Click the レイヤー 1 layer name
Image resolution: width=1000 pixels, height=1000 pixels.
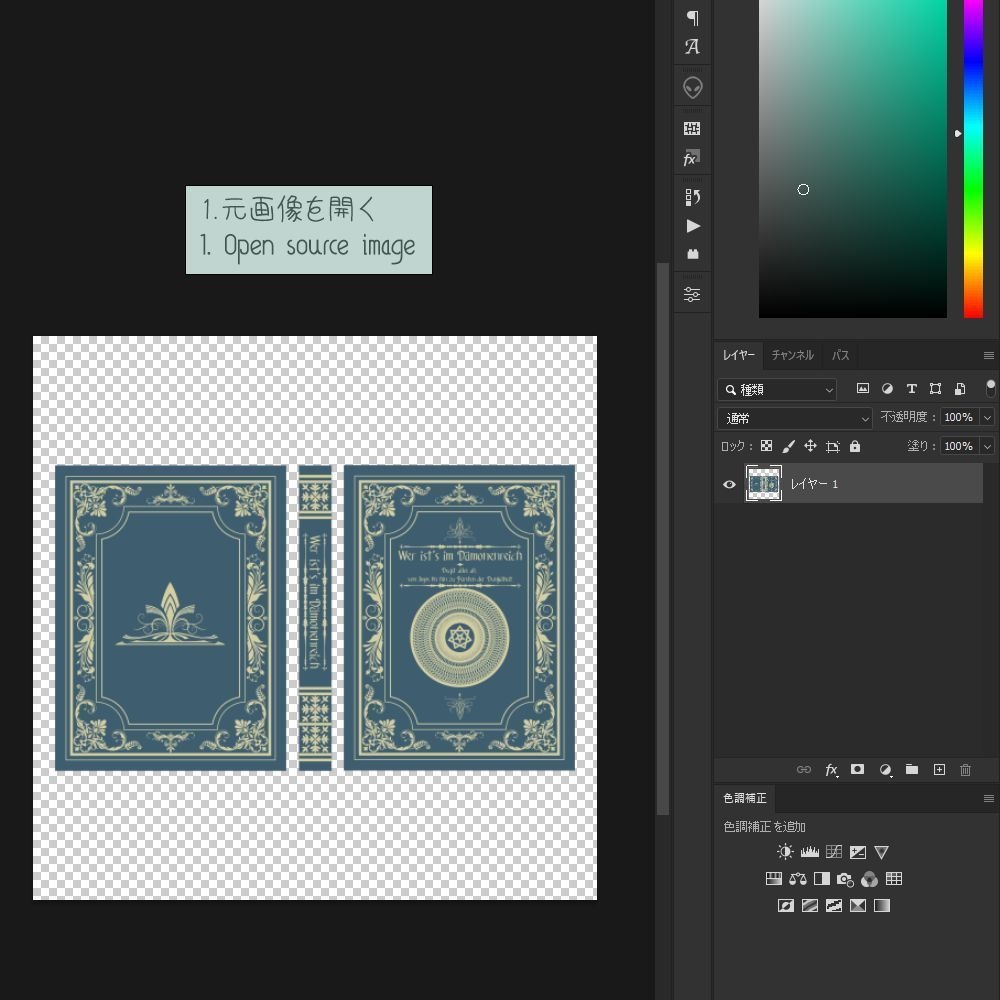tap(814, 484)
